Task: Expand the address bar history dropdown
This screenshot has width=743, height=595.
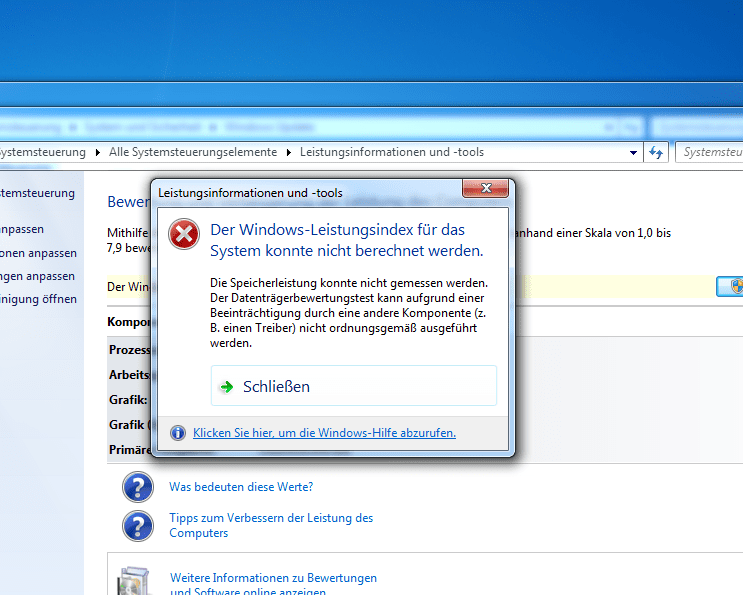Action: [x=633, y=153]
